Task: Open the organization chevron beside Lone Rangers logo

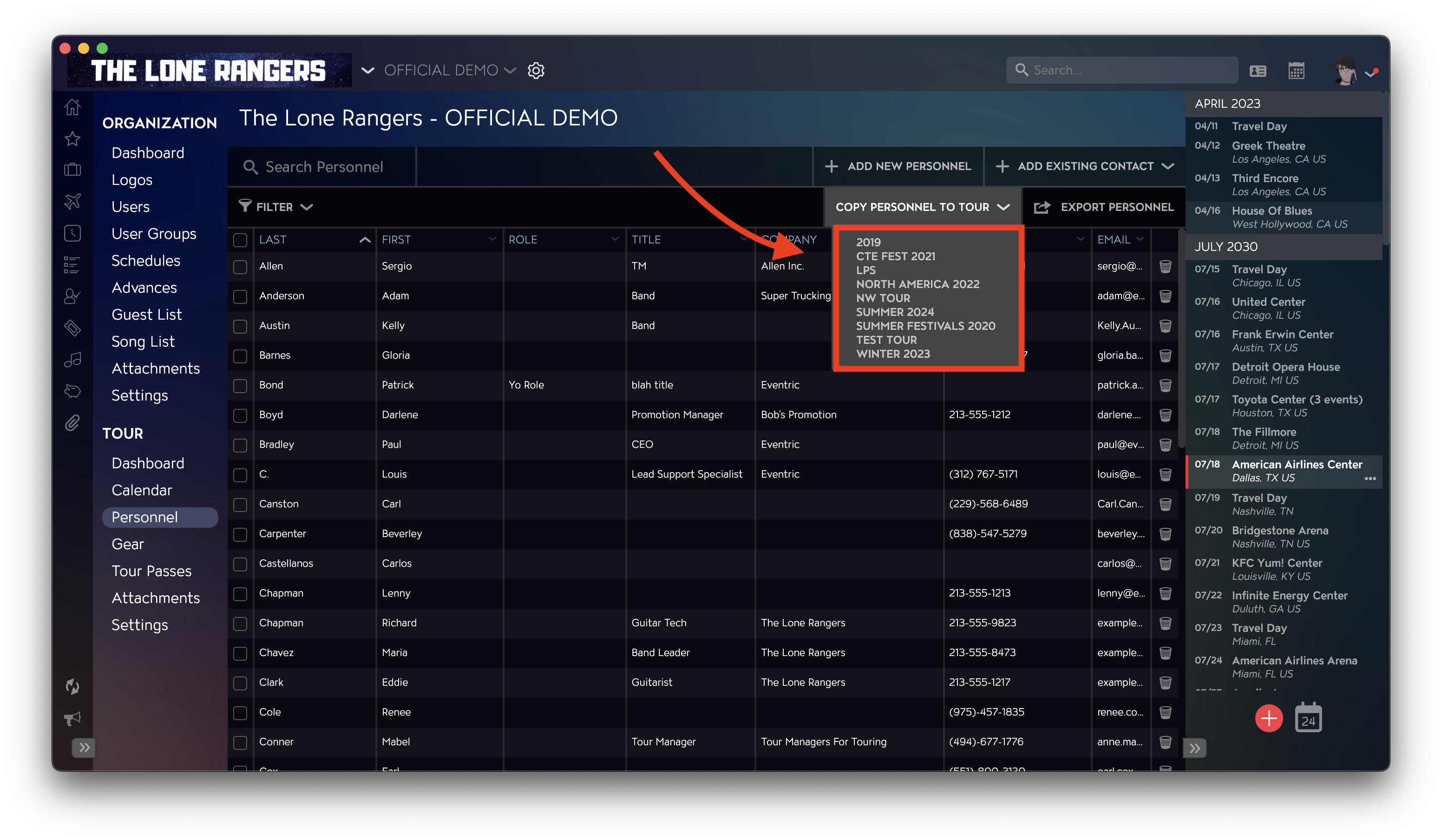Action: pos(368,70)
